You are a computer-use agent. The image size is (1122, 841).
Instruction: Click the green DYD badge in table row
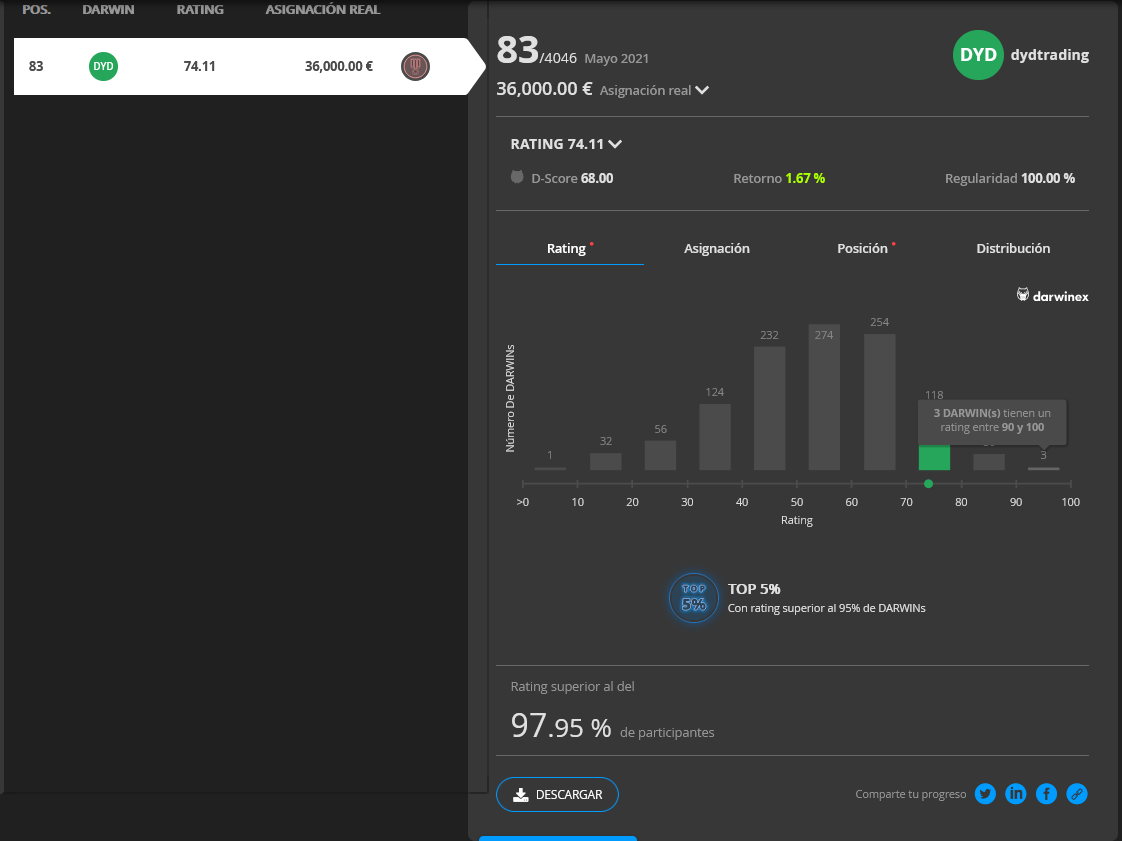point(103,67)
